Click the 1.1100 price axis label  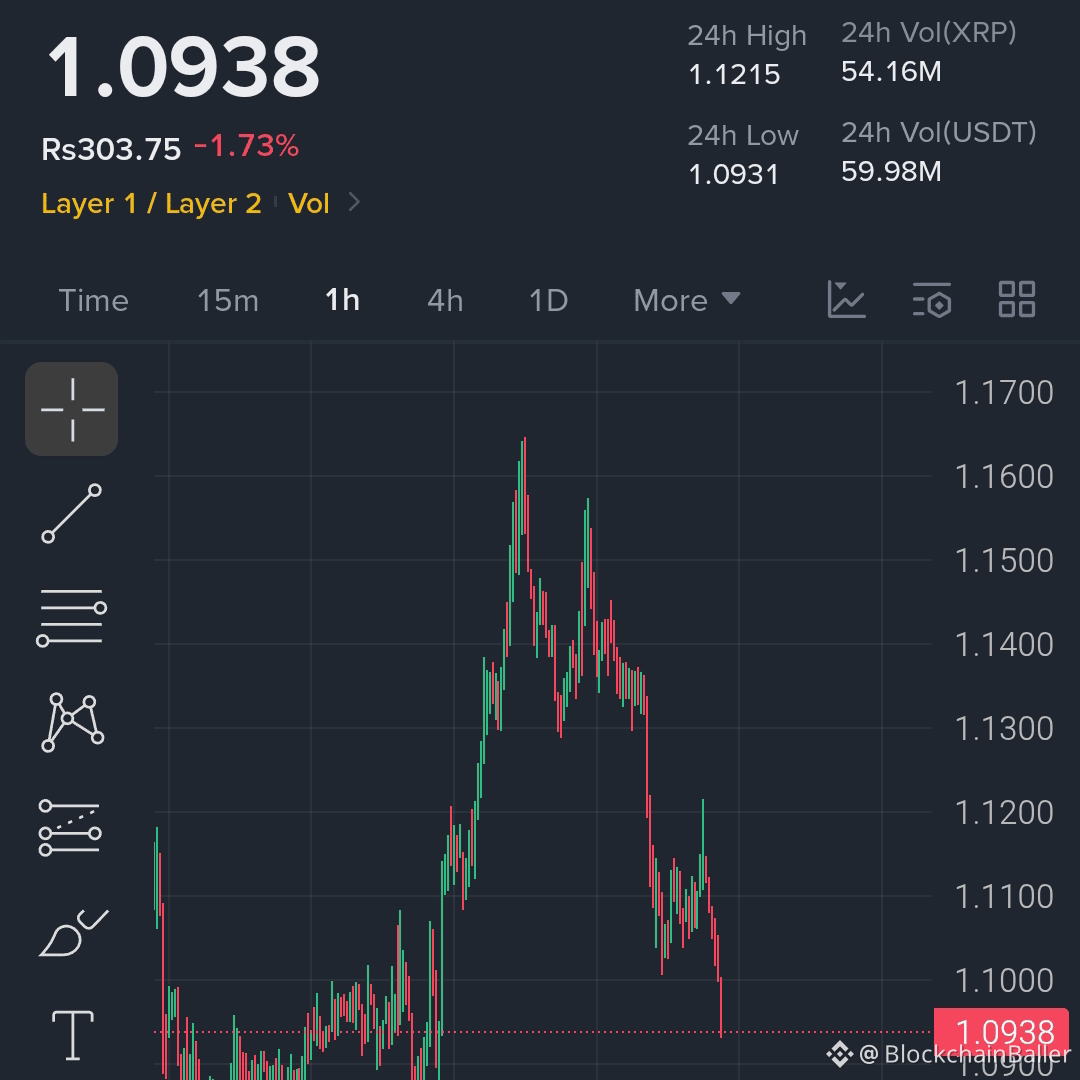point(1004,897)
